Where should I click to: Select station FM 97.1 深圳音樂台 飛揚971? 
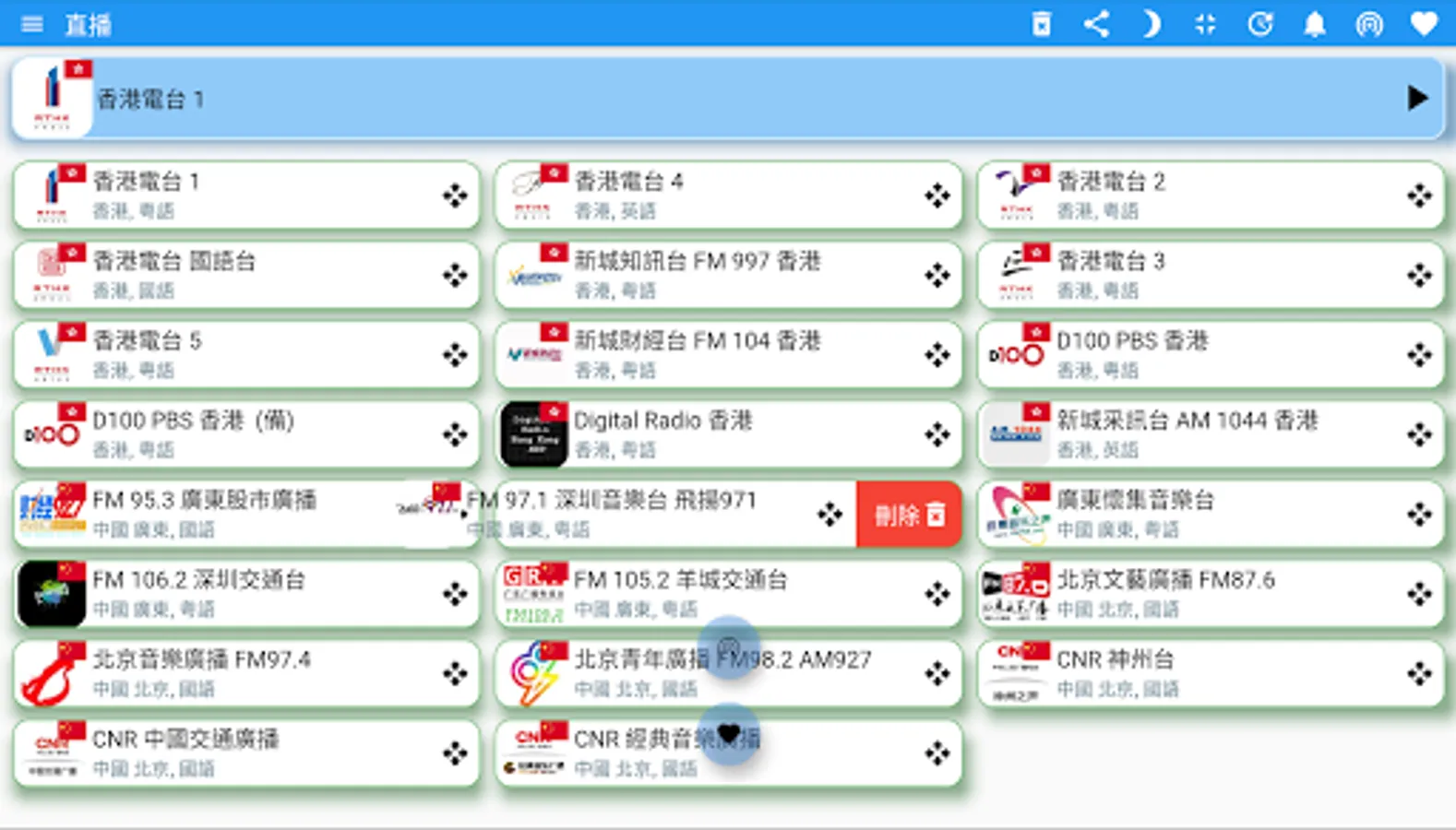pyautogui.click(x=627, y=515)
